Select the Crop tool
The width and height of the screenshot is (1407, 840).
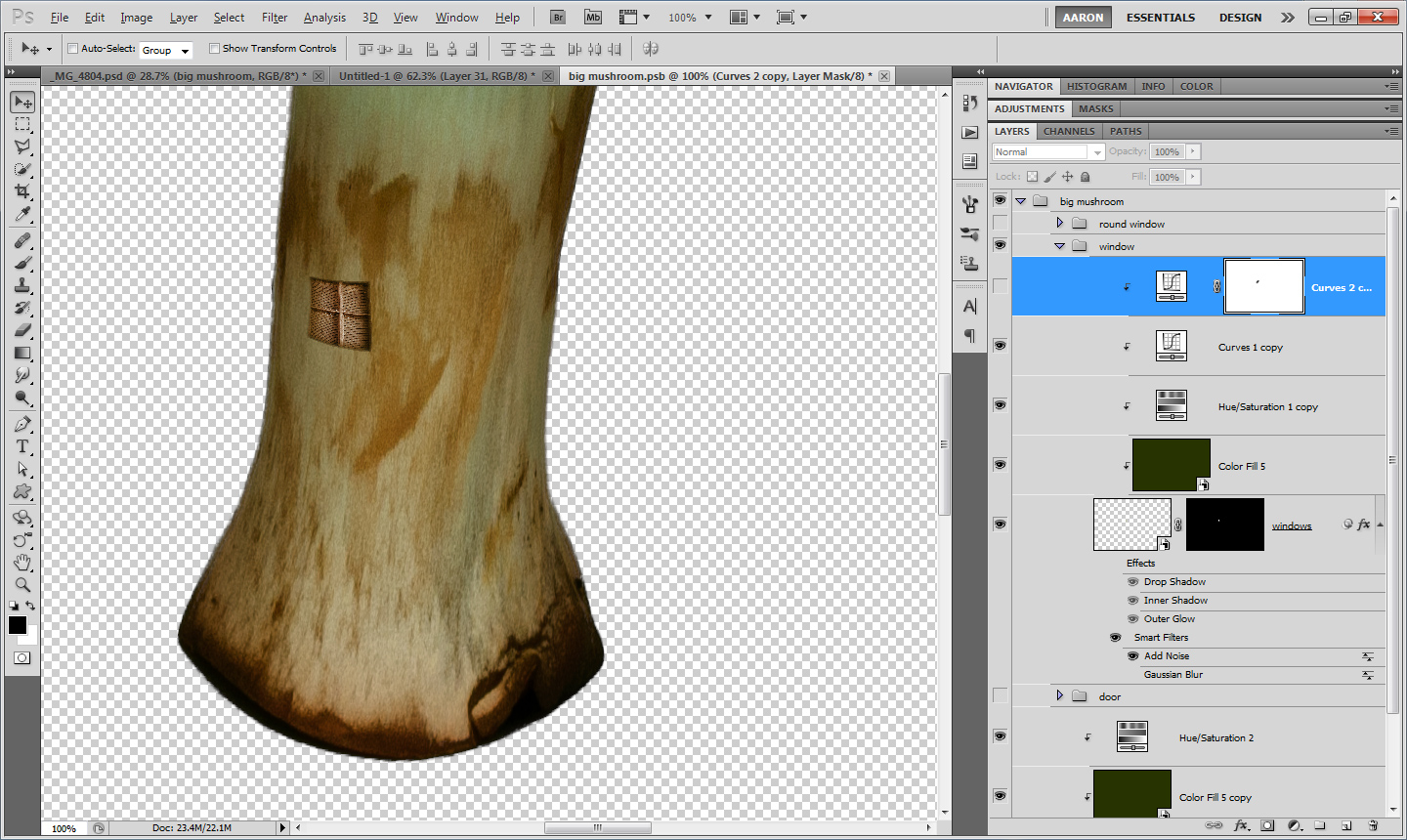click(22, 191)
